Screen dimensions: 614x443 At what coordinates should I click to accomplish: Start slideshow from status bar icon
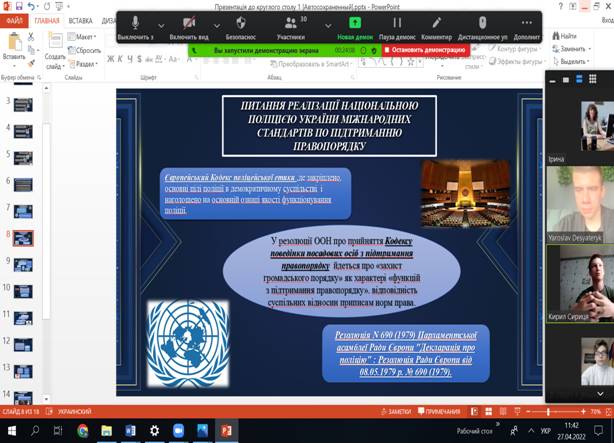[517, 411]
